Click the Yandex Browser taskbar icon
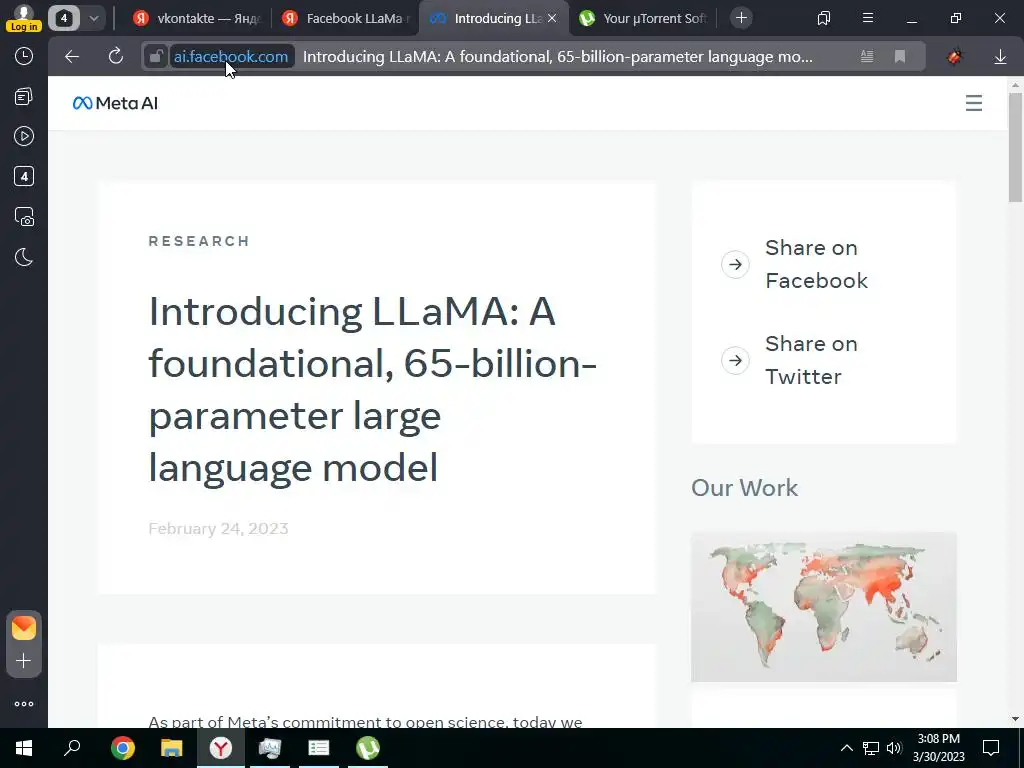Viewport: 1024px width, 768px height. [221, 748]
